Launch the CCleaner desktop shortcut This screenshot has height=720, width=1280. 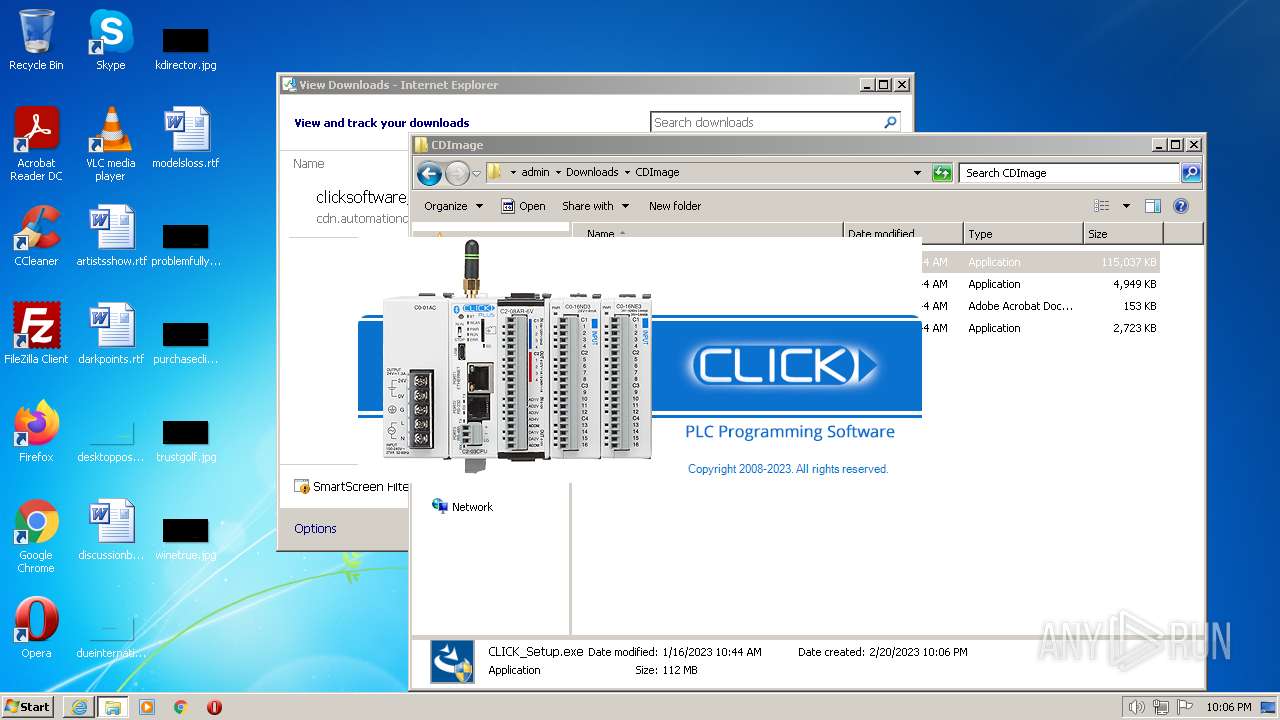click(36, 236)
